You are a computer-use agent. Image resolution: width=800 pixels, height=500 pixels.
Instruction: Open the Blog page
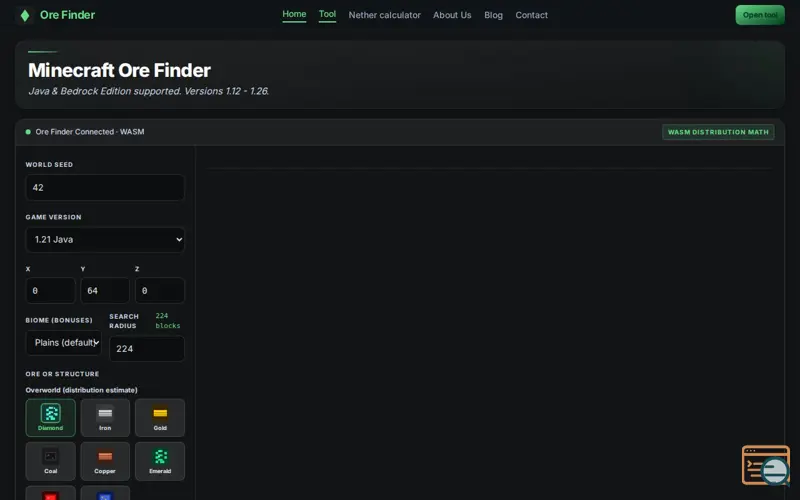coord(493,15)
